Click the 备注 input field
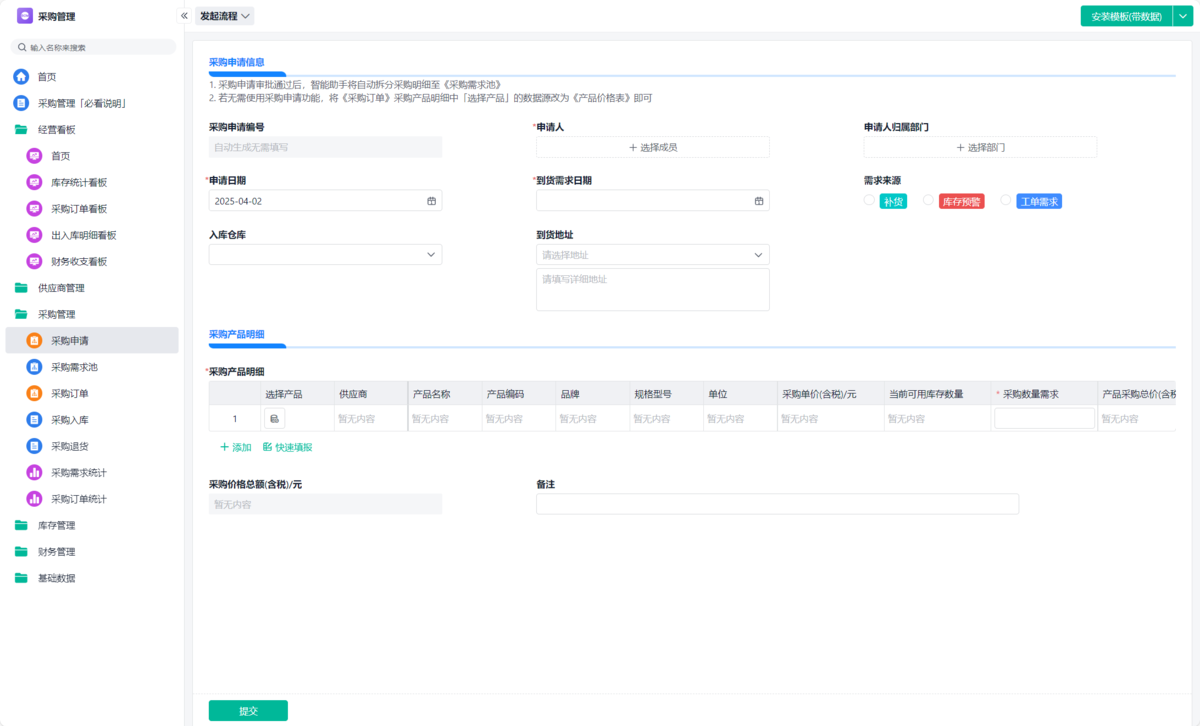1200x726 pixels. point(777,504)
